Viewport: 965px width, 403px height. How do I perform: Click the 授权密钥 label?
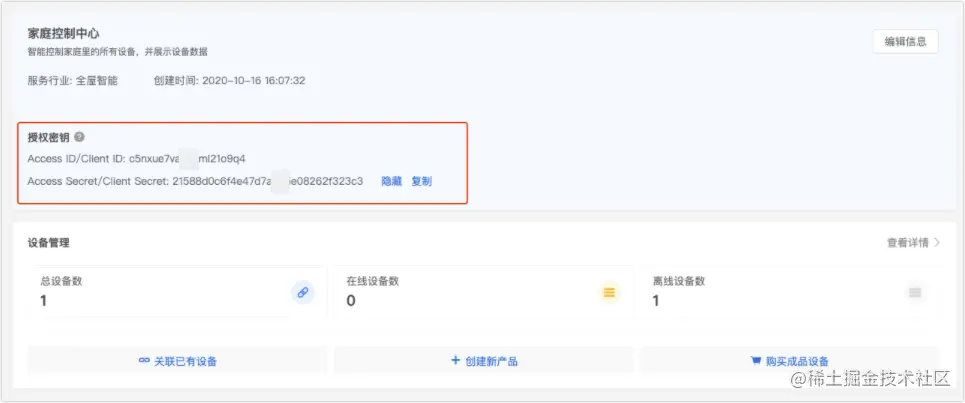point(49,137)
